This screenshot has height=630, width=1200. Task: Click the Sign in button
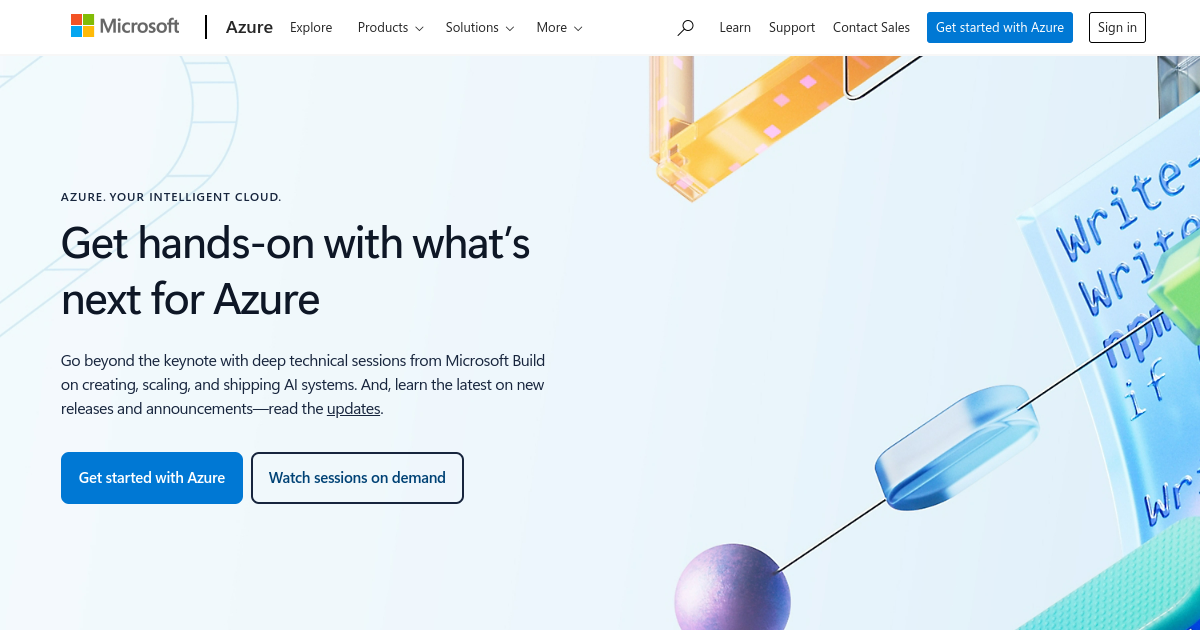pyautogui.click(x=1117, y=28)
